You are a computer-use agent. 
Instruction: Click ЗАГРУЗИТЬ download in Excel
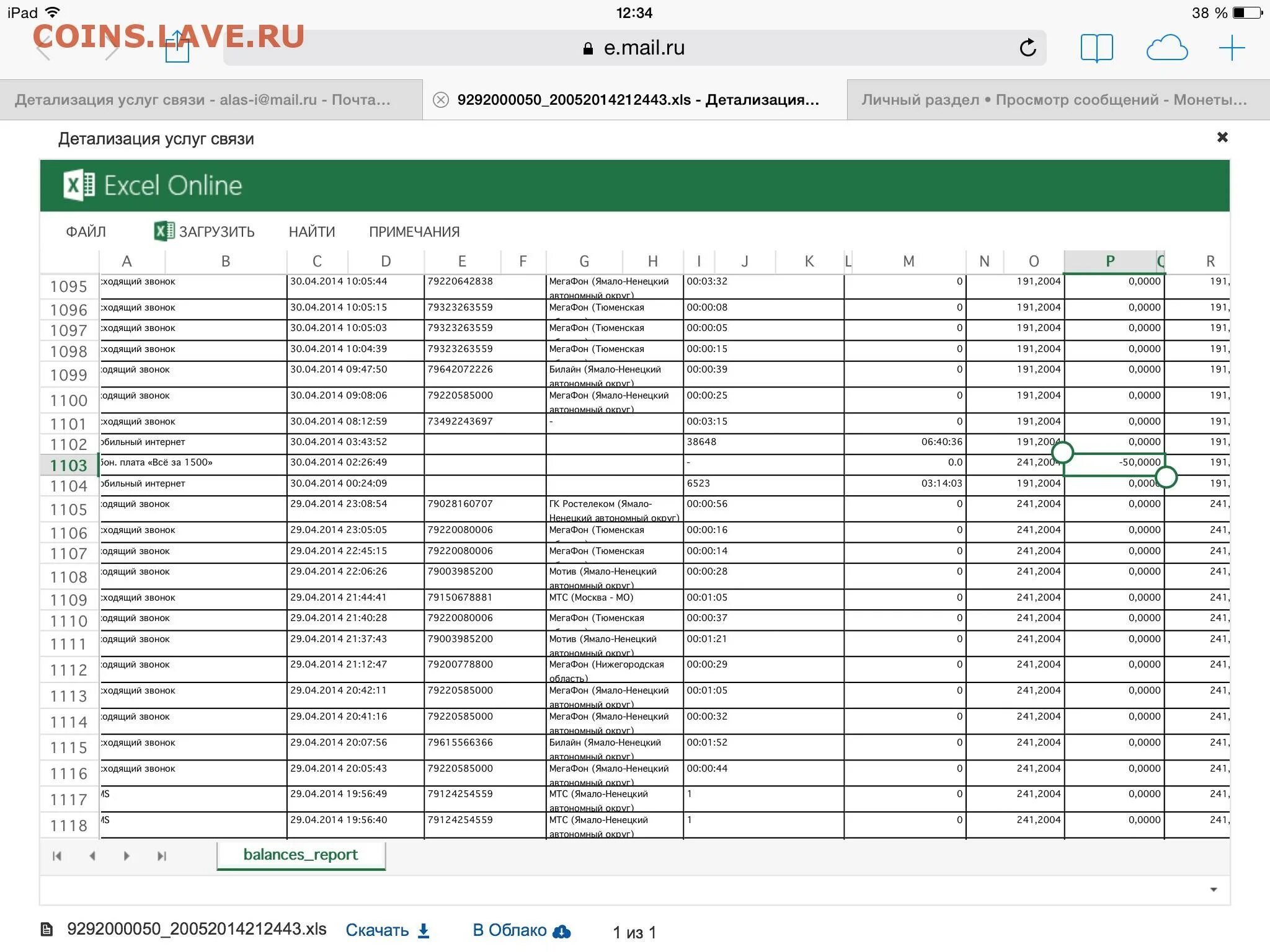(205, 232)
